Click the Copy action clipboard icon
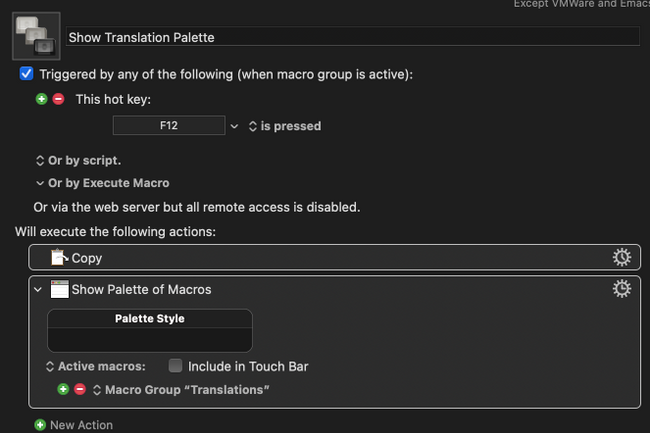Image resolution: width=650 pixels, height=433 pixels. point(60,258)
